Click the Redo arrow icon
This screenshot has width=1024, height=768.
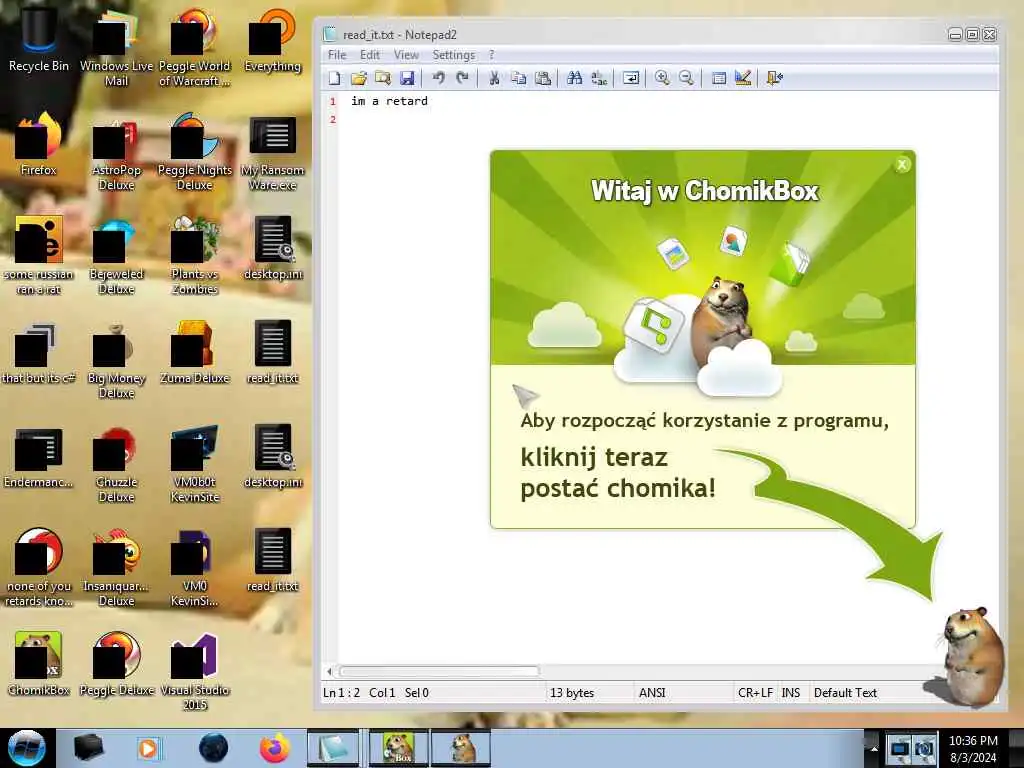462,78
